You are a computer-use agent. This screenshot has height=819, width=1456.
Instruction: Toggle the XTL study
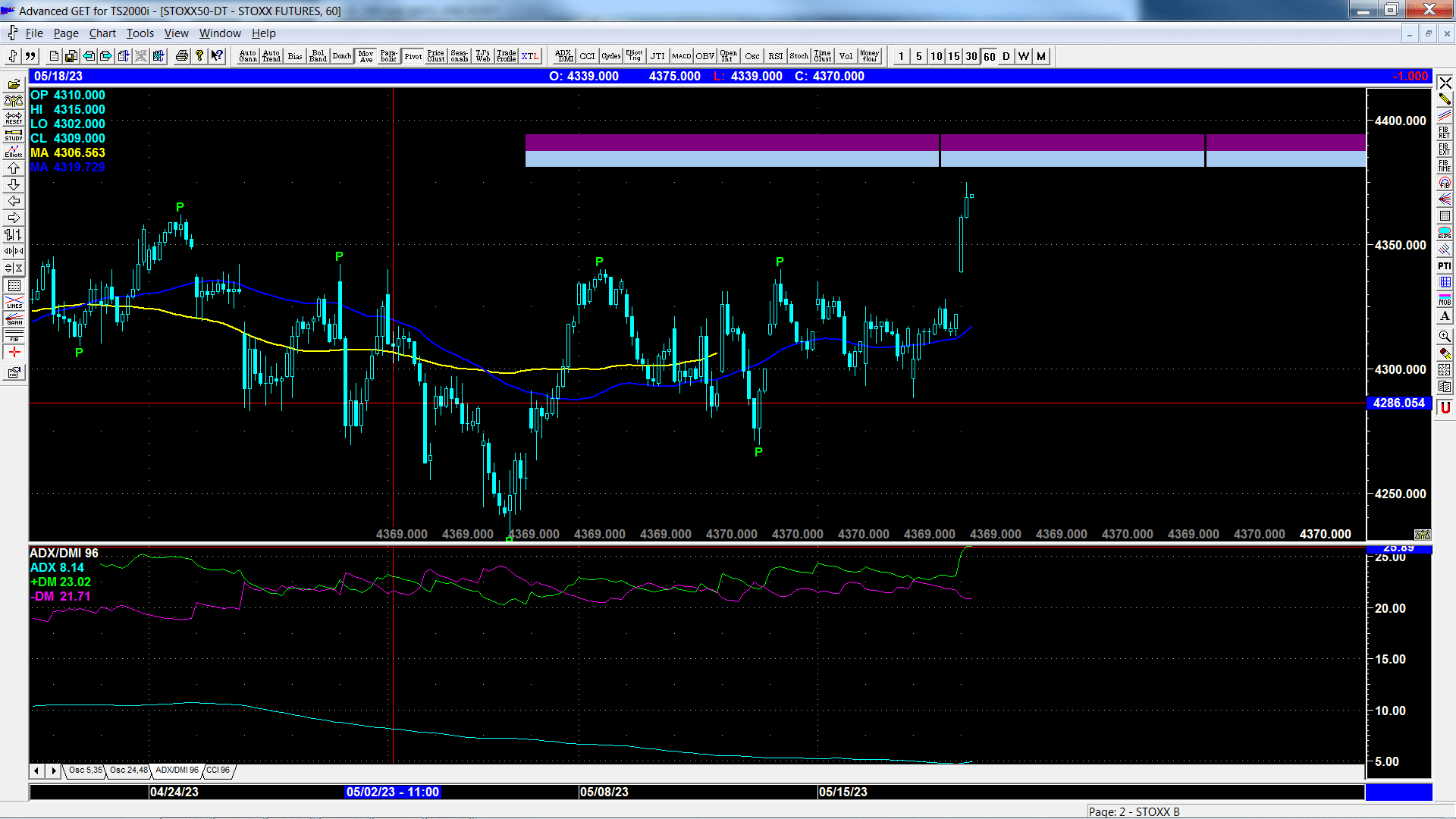[x=530, y=56]
